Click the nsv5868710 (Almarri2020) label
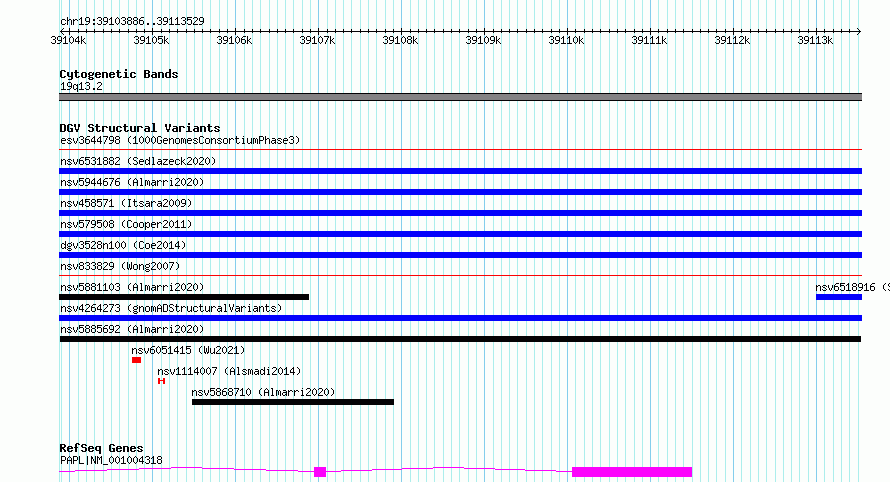The image size is (890, 482). click(x=263, y=392)
